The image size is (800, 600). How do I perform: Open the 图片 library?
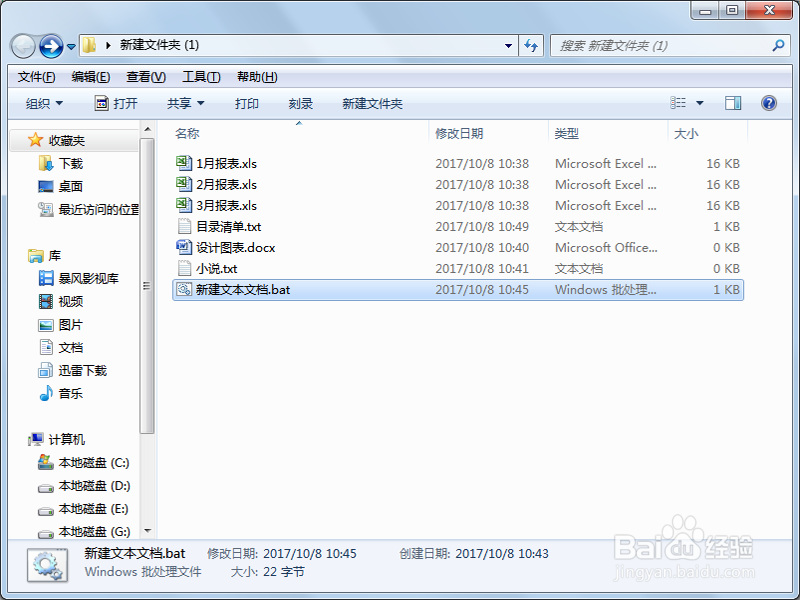[70, 324]
